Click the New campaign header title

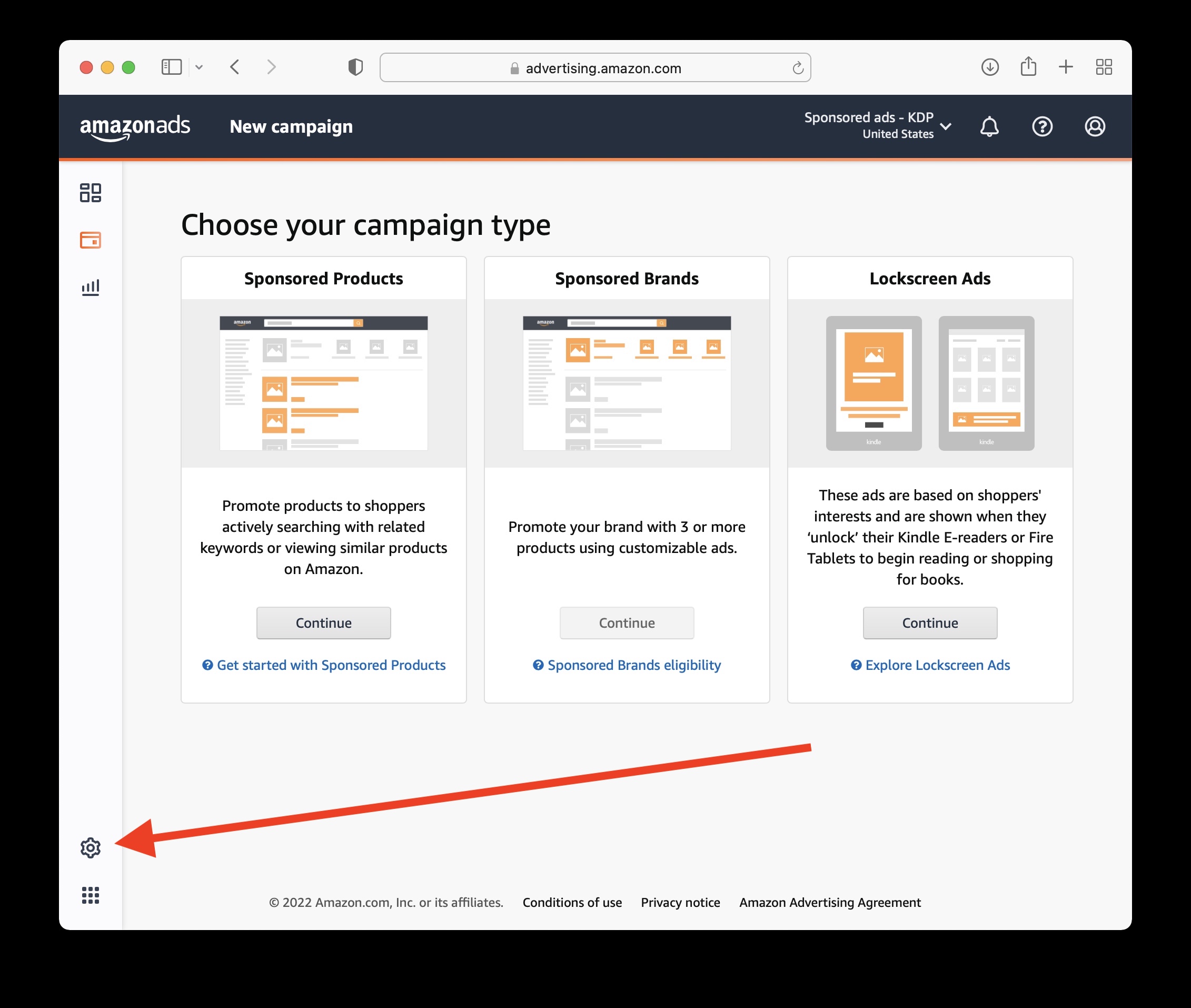click(x=291, y=126)
